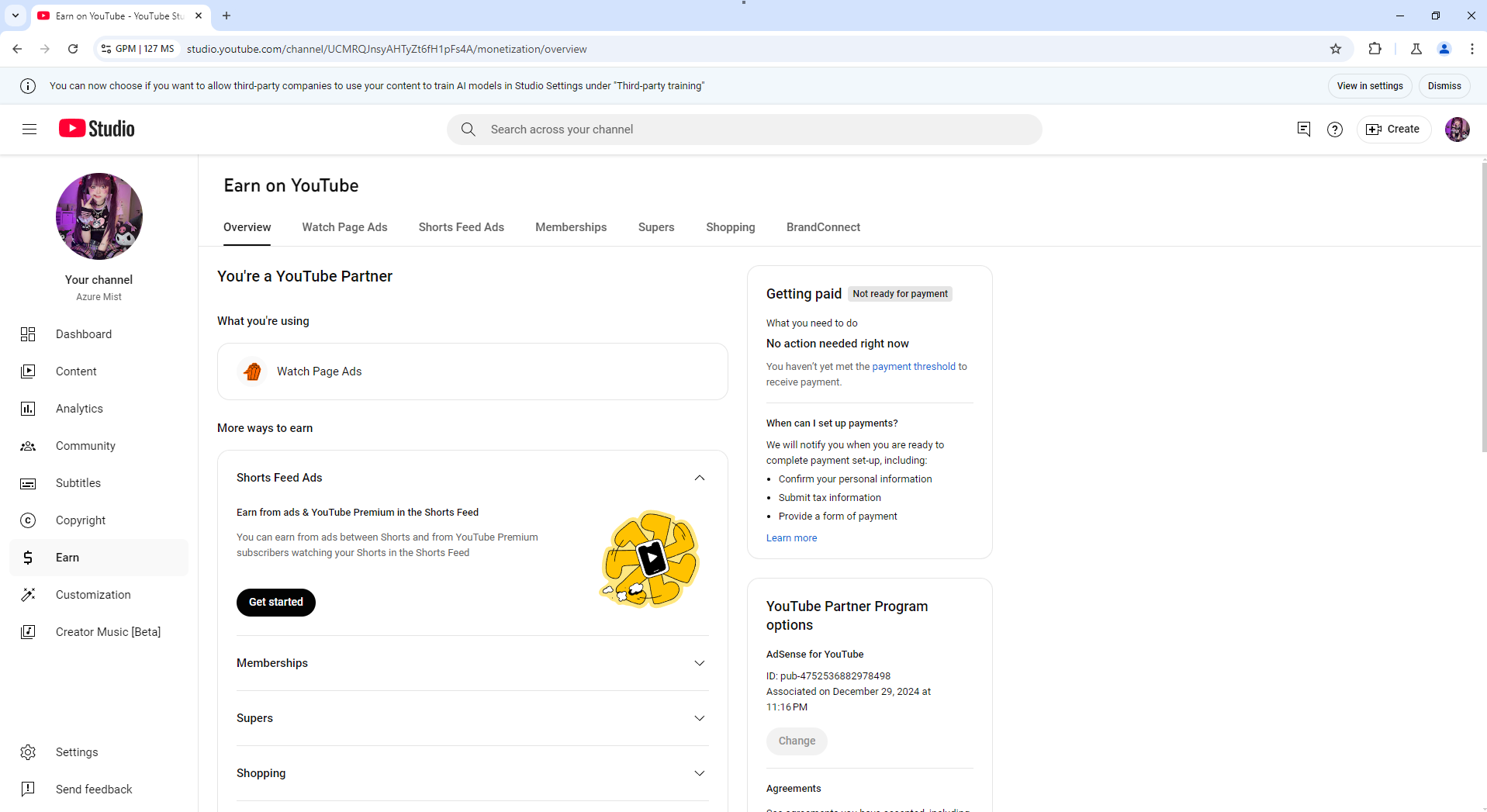1487x812 pixels.
Task: Open the Chrome profile icon
Action: tap(1444, 49)
